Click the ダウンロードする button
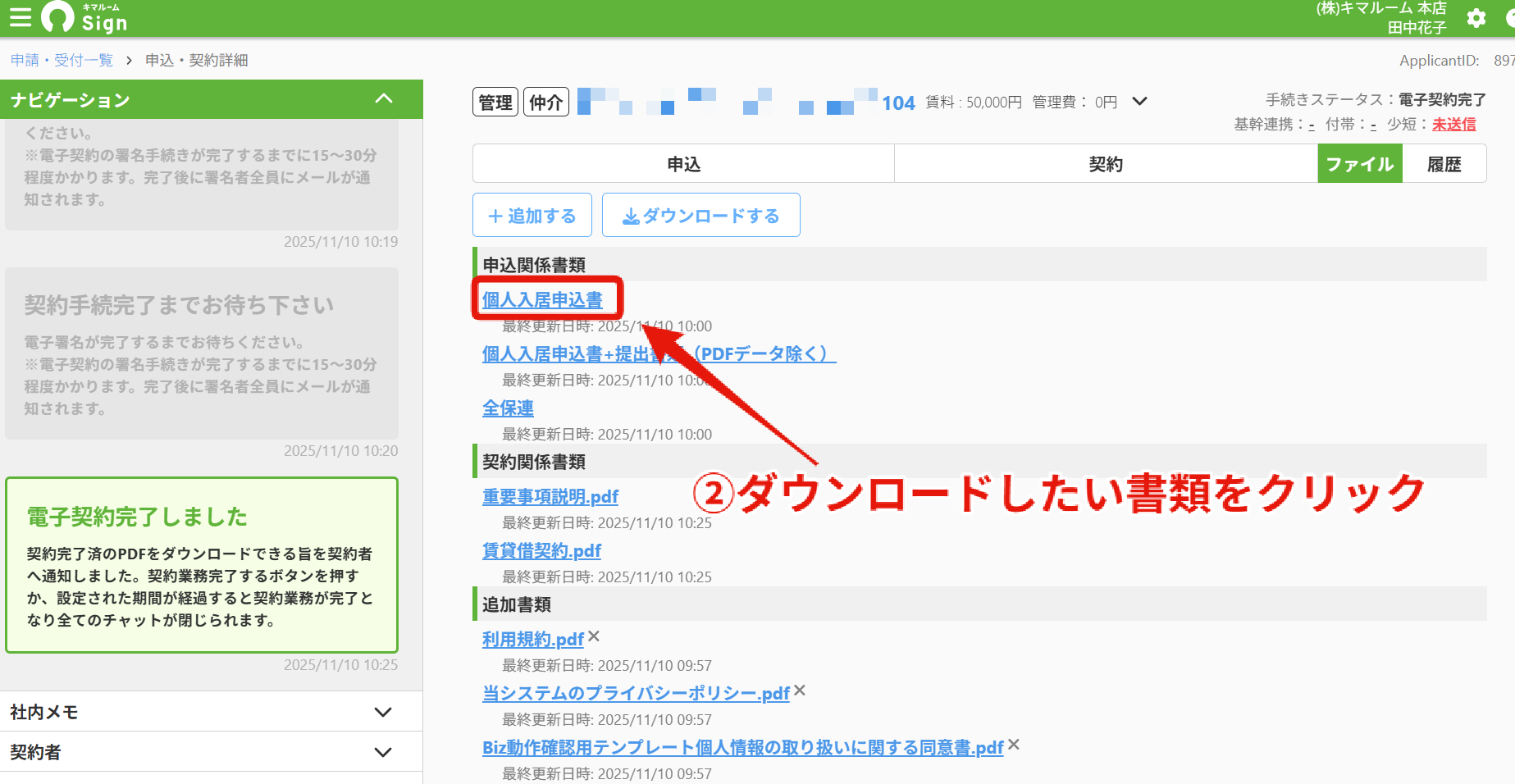 [x=701, y=216]
